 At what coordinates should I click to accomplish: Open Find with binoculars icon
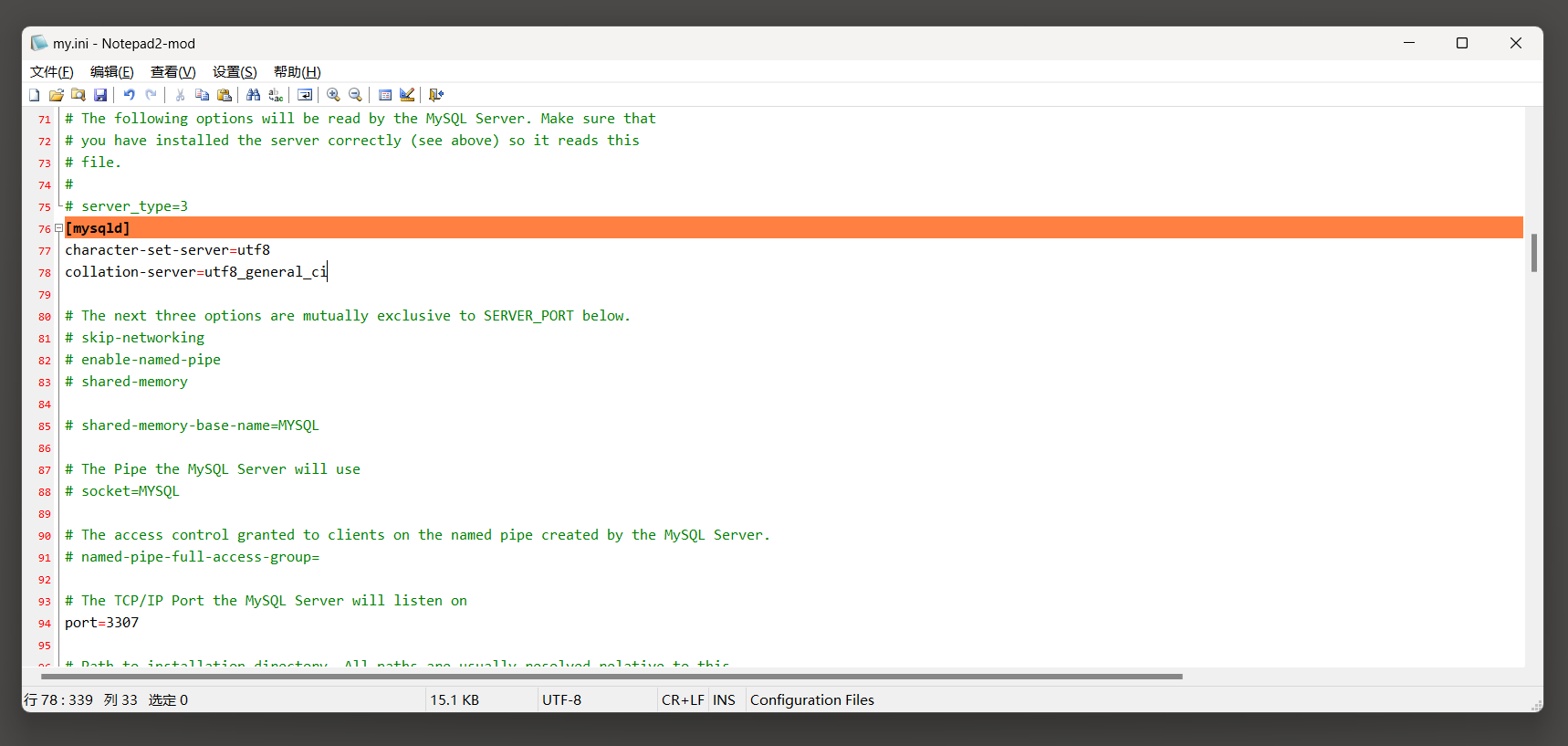pyautogui.click(x=254, y=95)
